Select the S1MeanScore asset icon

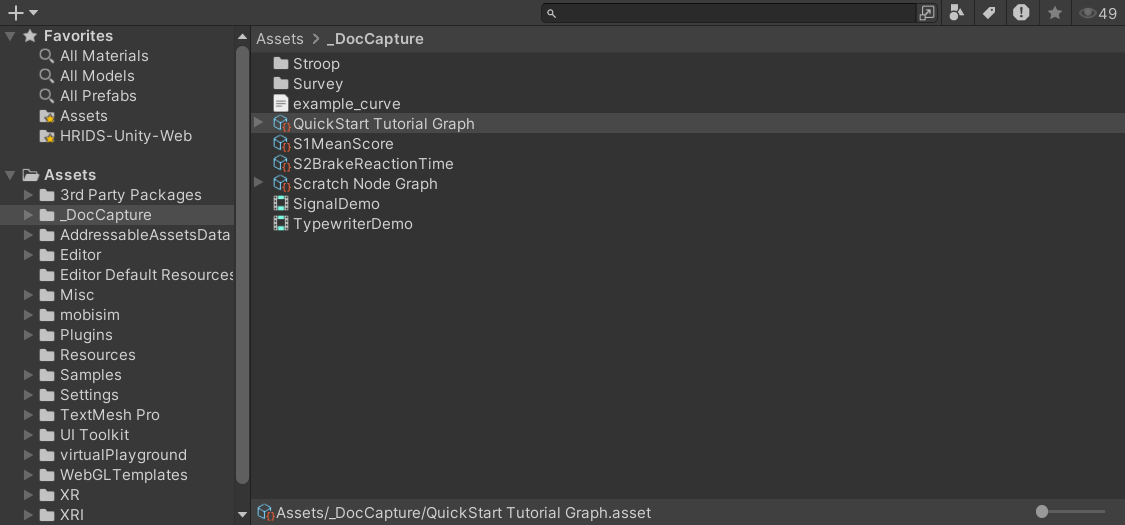tap(282, 144)
